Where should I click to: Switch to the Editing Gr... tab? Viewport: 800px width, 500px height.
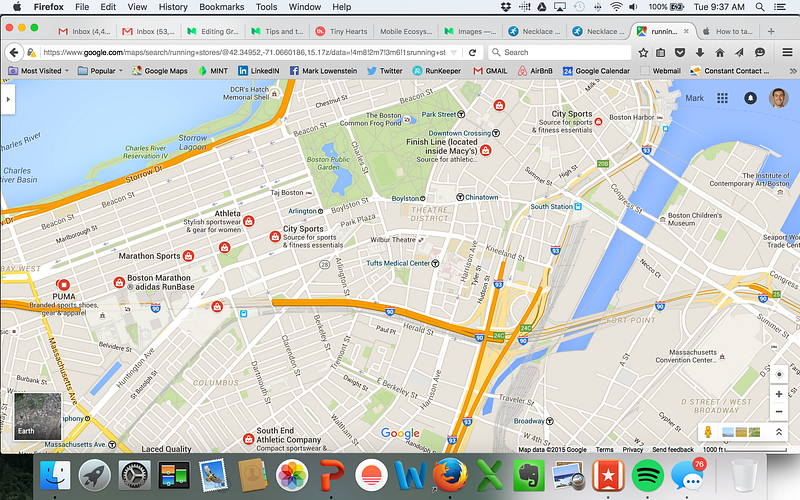(x=213, y=31)
